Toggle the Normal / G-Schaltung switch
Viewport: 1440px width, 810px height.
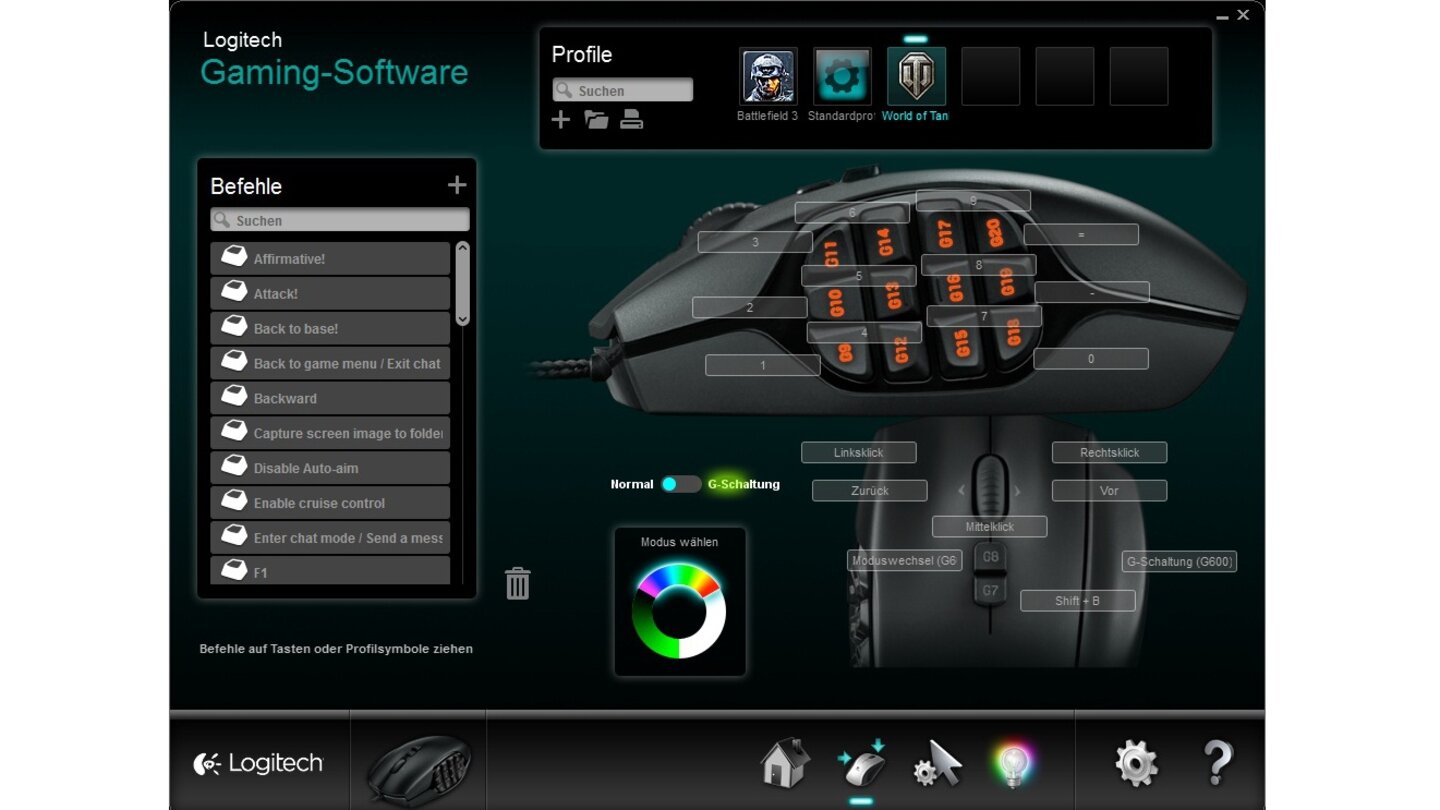pos(680,484)
